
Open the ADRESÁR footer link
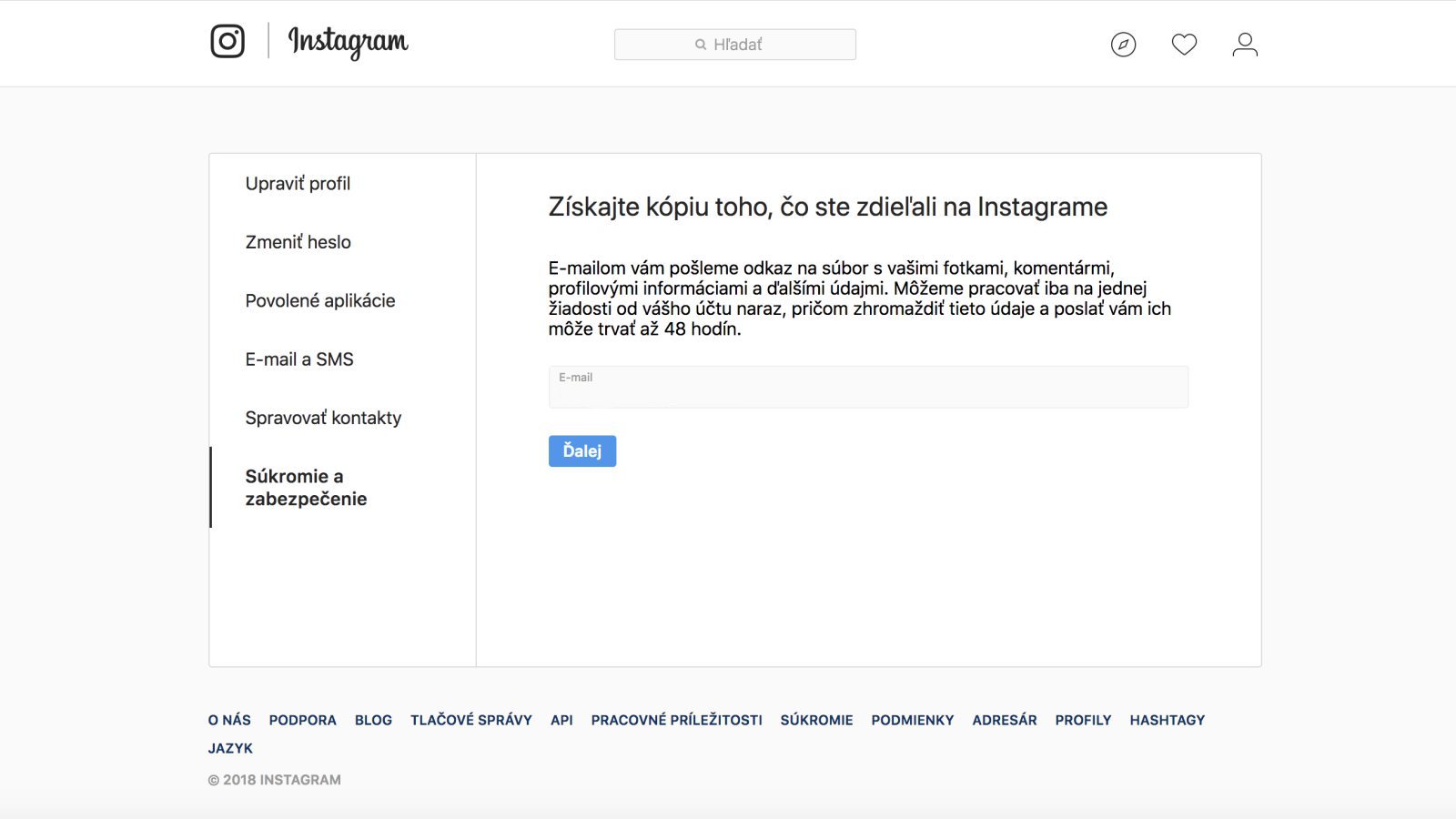click(x=1005, y=720)
